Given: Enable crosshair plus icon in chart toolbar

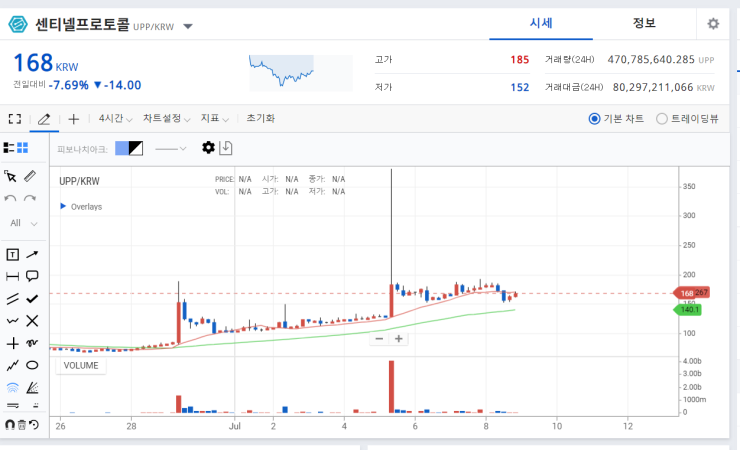Looking at the screenshot, I should [x=74, y=119].
